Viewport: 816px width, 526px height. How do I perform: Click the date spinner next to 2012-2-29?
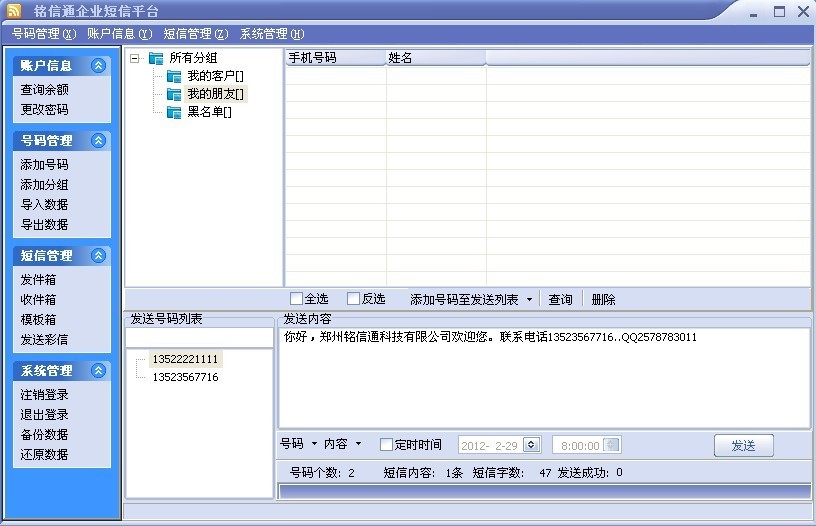[x=531, y=445]
